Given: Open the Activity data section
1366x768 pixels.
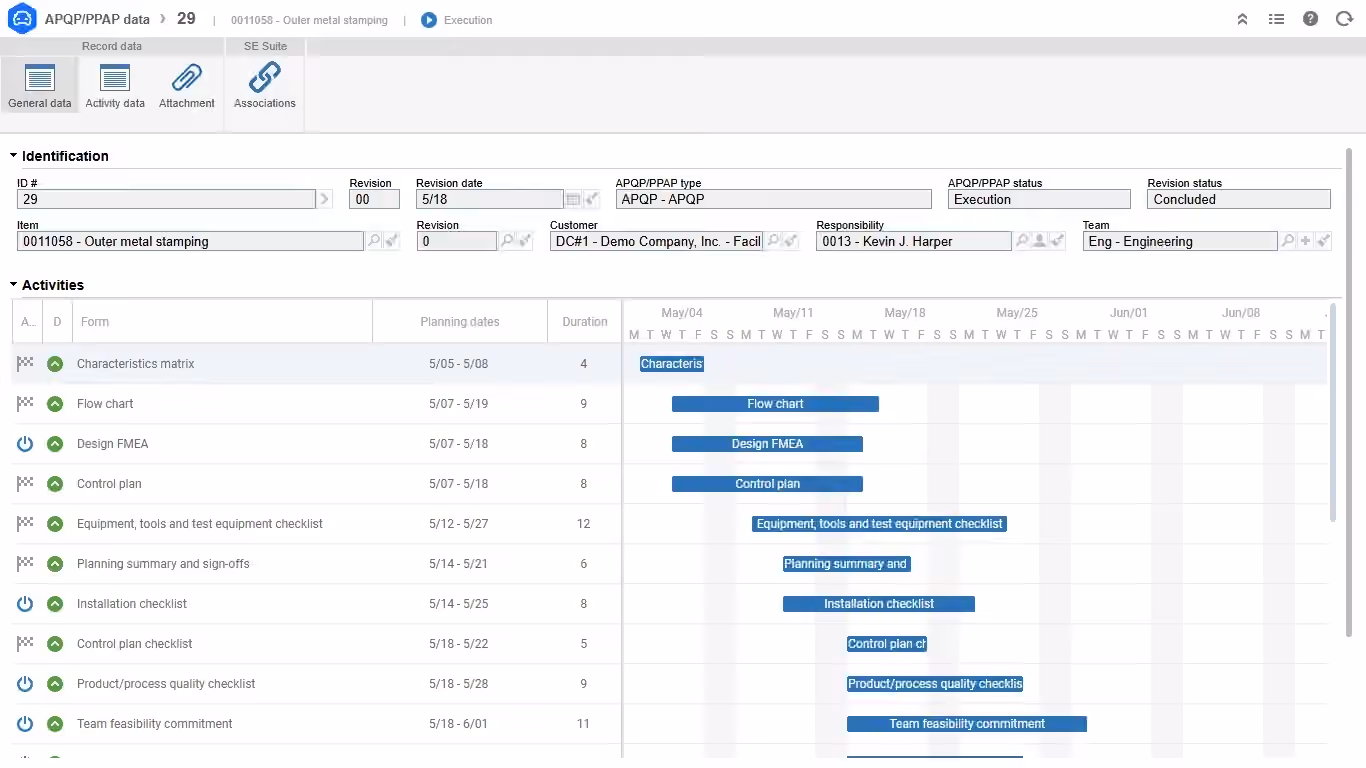Looking at the screenshot, I should click(x=115, y=85).
